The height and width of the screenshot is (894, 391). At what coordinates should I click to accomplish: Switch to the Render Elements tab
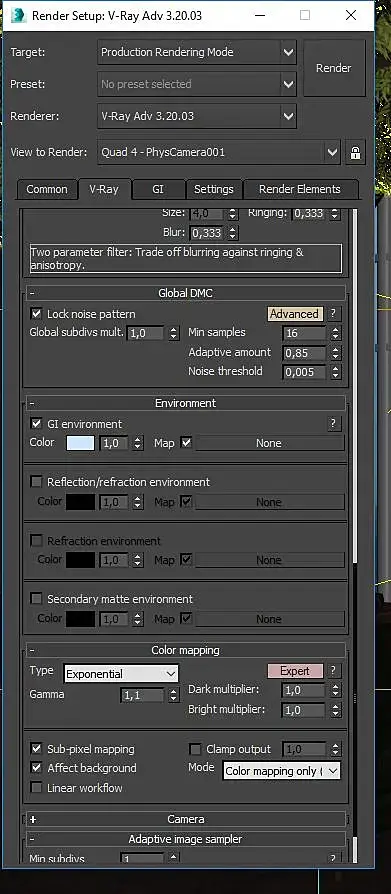pos(300,189)
